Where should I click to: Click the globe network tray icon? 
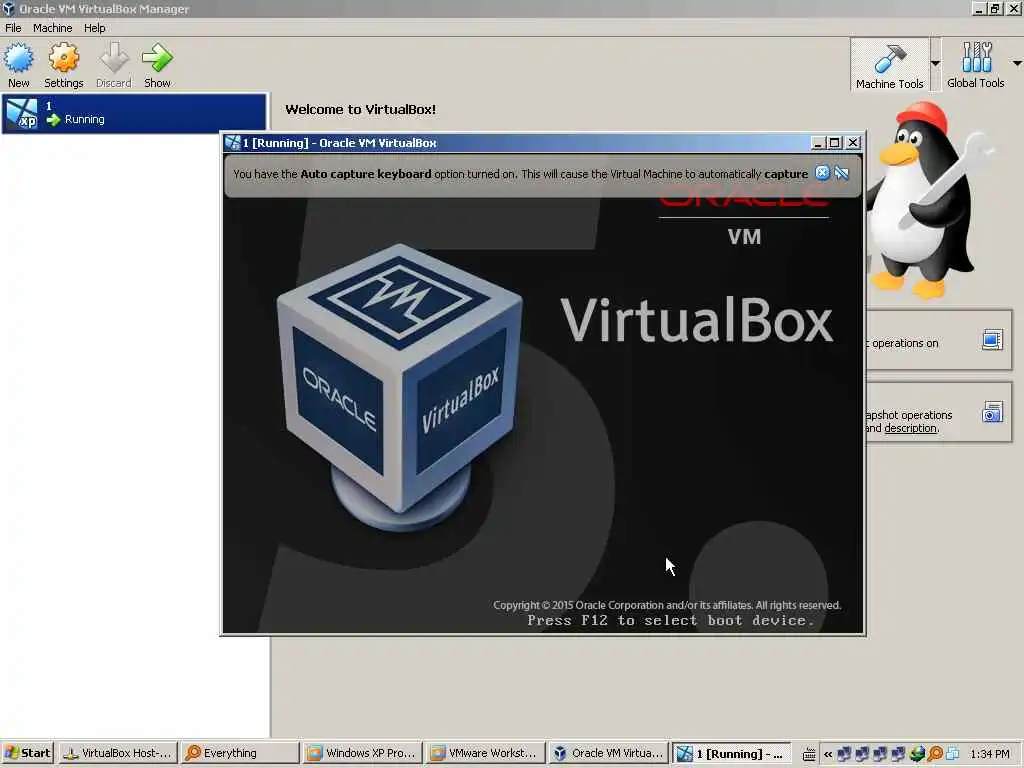pyautogui.click(x=917, y=754)
